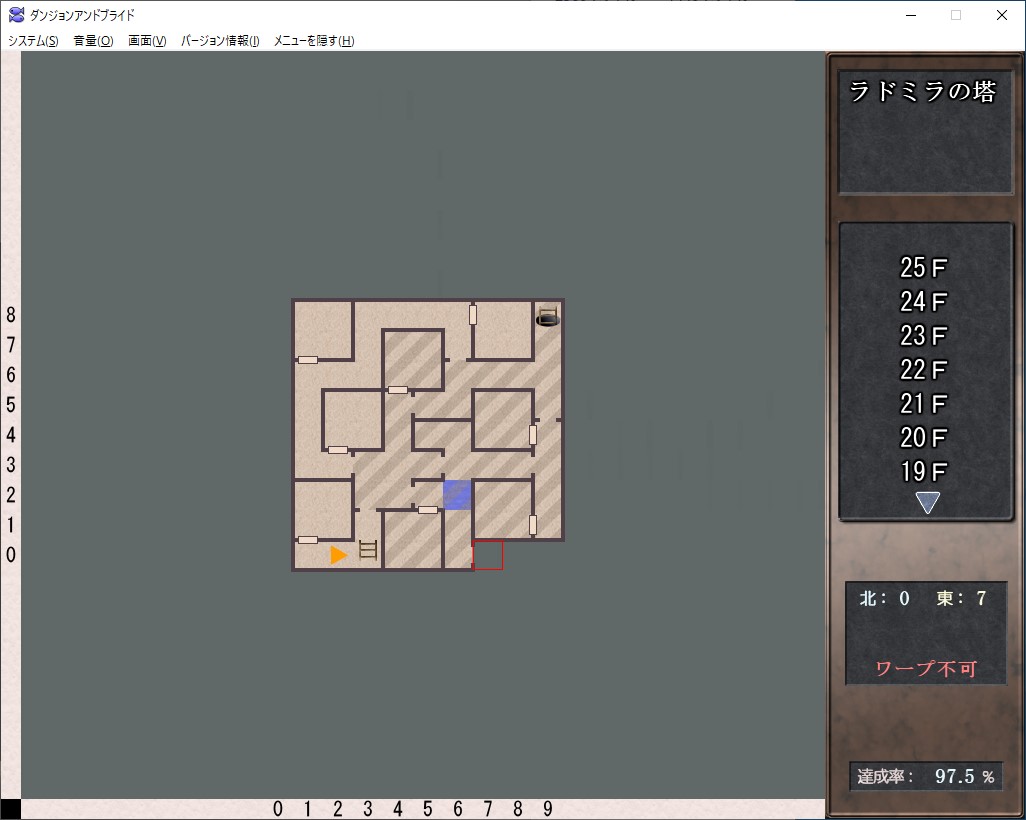Click the door marker on the map's top wall
This screenshot has width=1026, height=820.
point(473,314)
